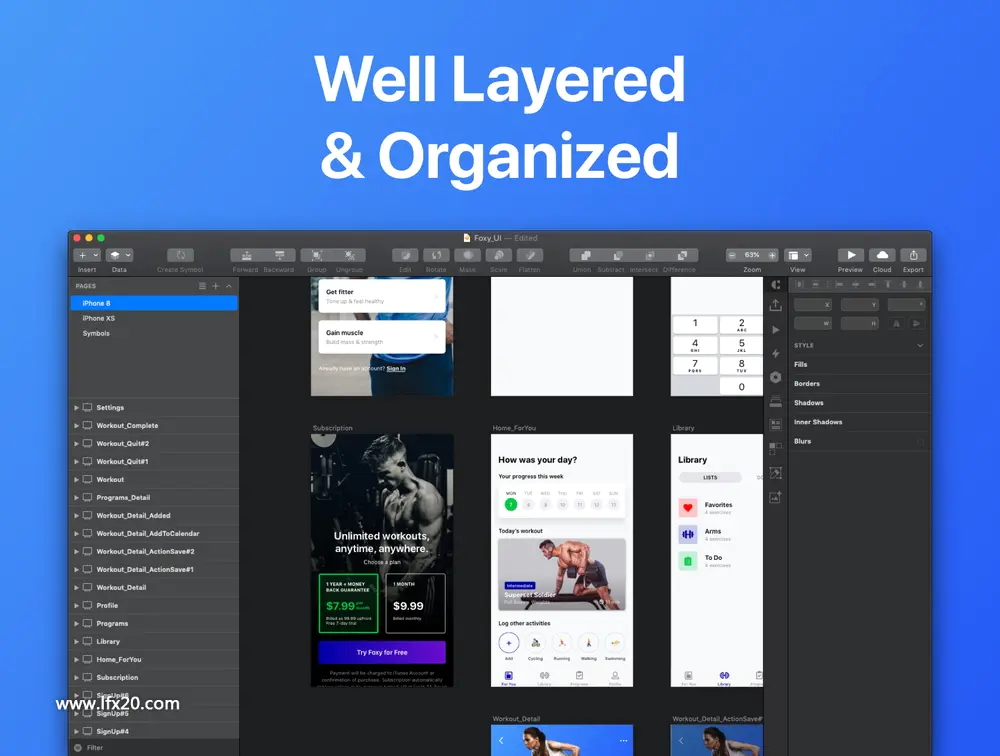Viewport: 1000px width, 756px height.
Task: Collapse the Pages list chevron
Action: click(229, 286)
